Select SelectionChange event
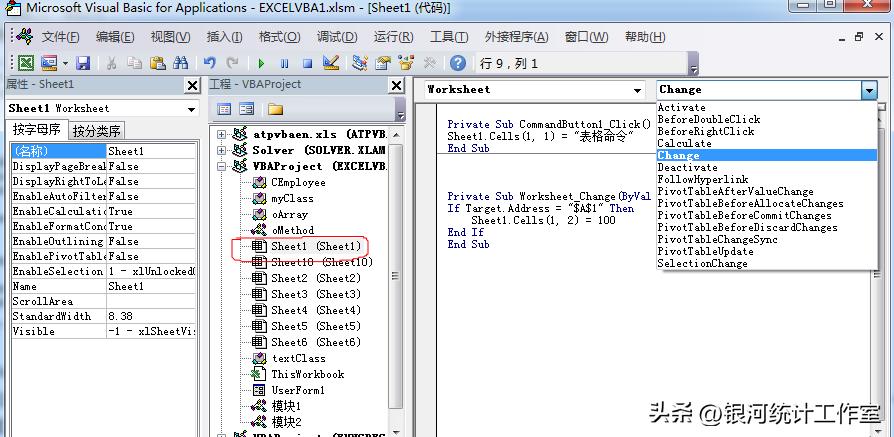Image resolution: width=894 pixels, height=437 pixels. [702, 263]
